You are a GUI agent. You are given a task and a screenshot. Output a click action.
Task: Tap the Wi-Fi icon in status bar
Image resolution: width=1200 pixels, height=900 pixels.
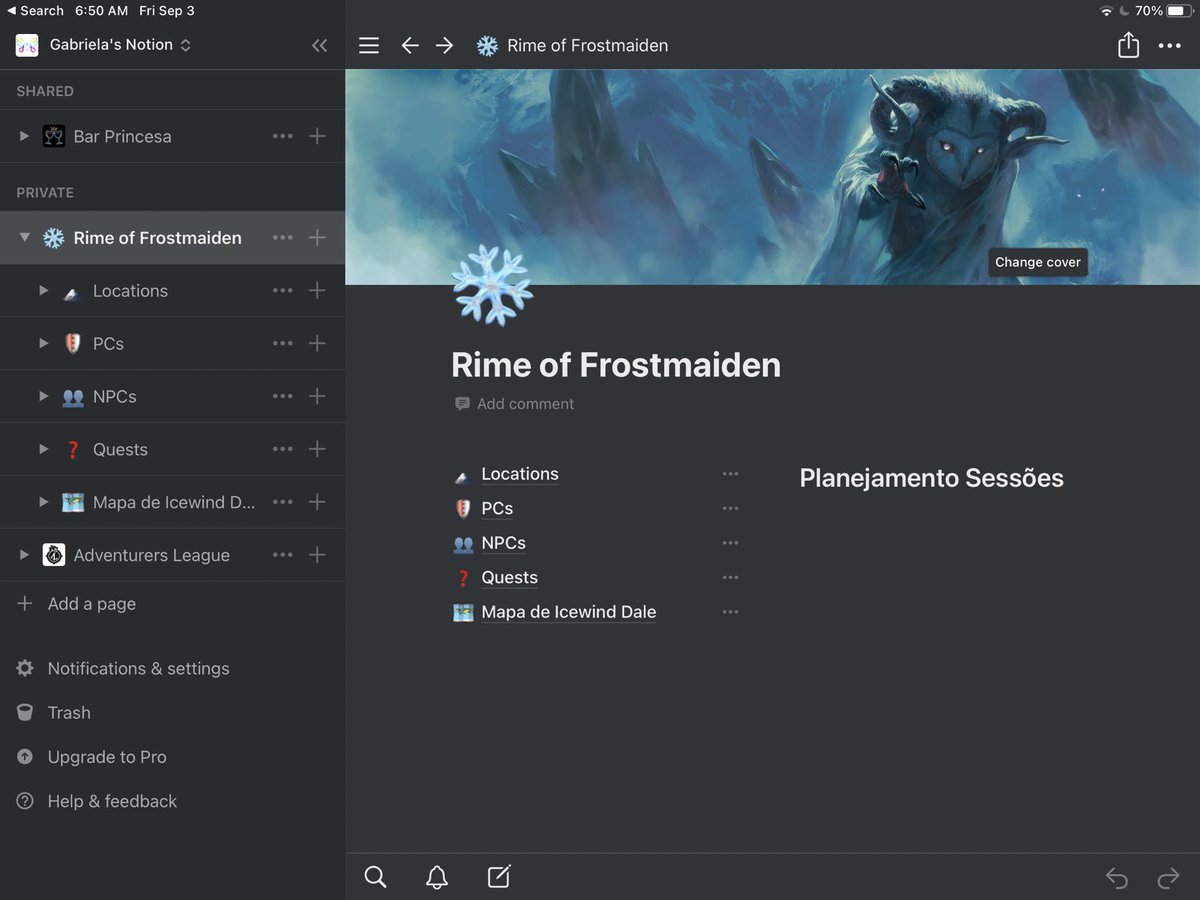click(x=1106, y=10)
